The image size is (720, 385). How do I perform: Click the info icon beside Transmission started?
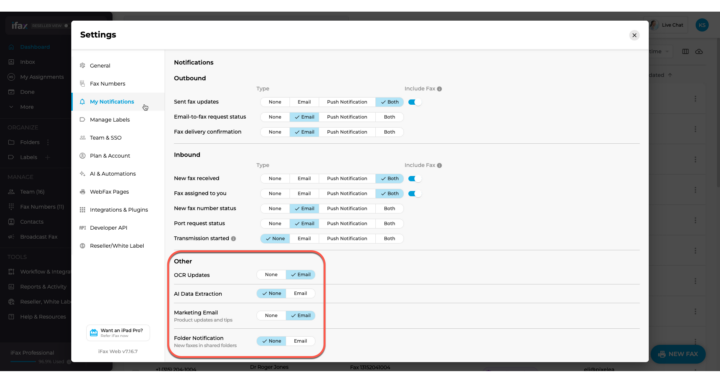coord(234,238)
